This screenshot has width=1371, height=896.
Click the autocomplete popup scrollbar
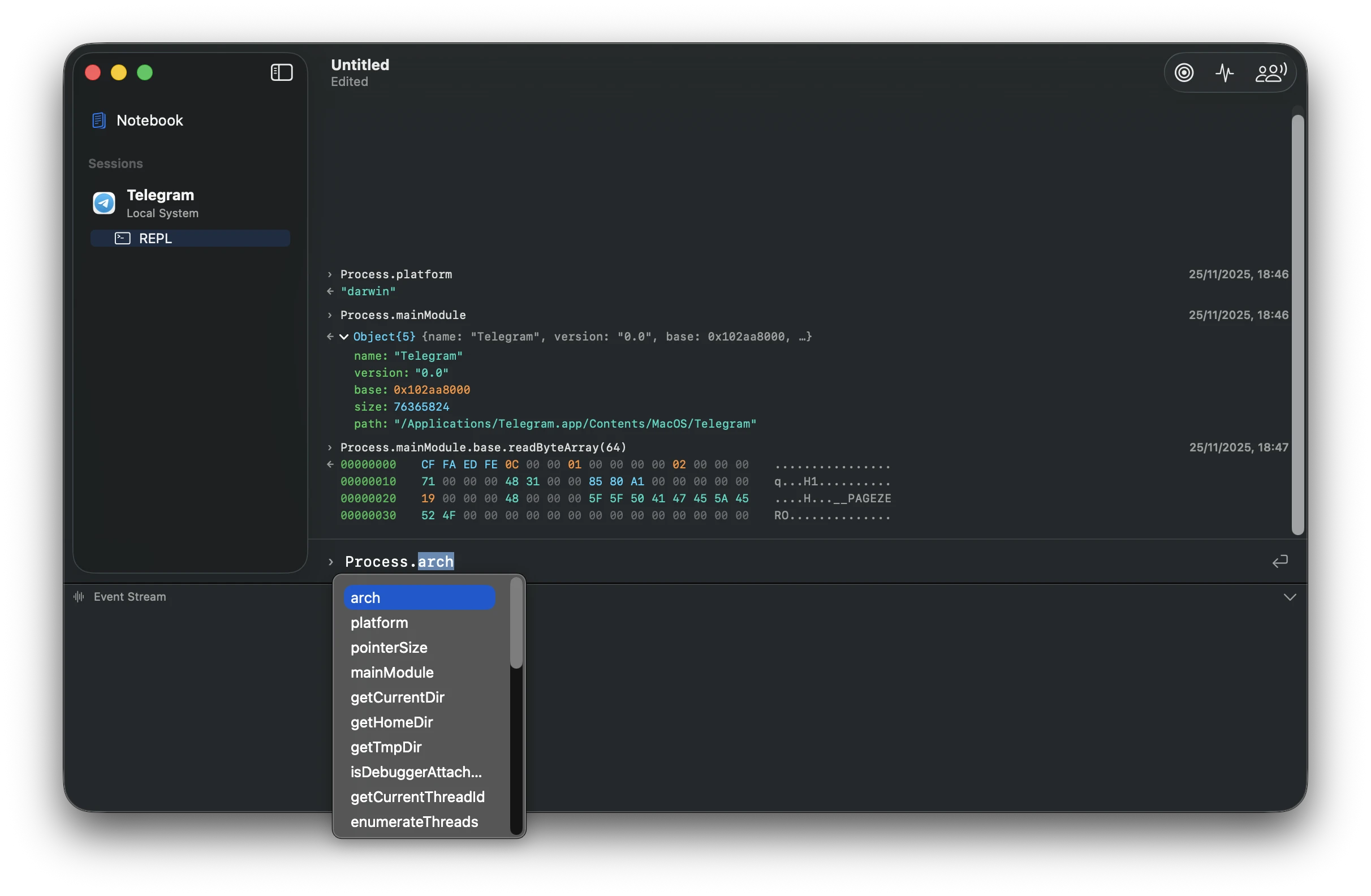click(x=516, y=624)
